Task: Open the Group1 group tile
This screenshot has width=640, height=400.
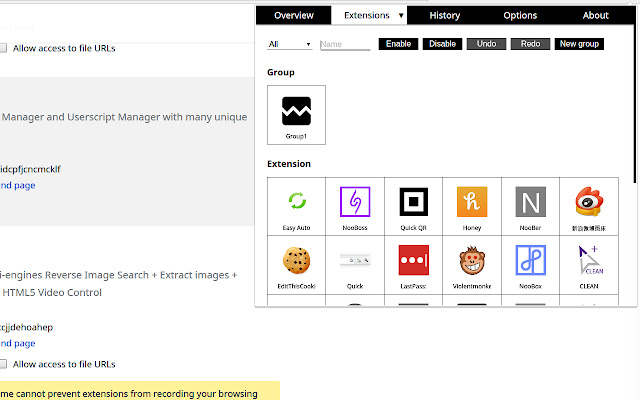Action: pos(297,113)
